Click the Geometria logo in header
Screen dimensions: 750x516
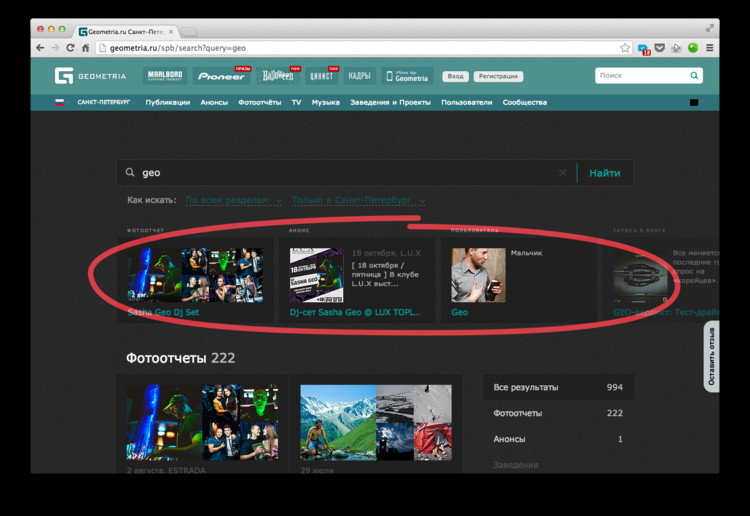(x=90, y=76)
